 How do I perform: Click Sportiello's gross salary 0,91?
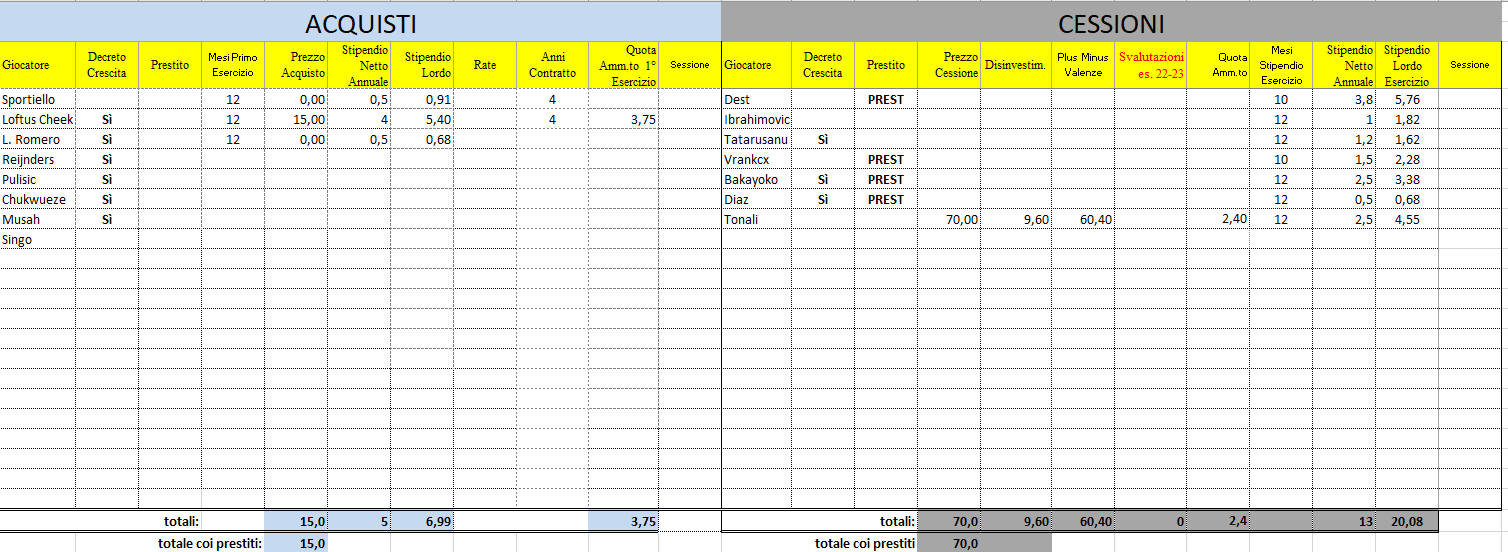click(423, 100)
